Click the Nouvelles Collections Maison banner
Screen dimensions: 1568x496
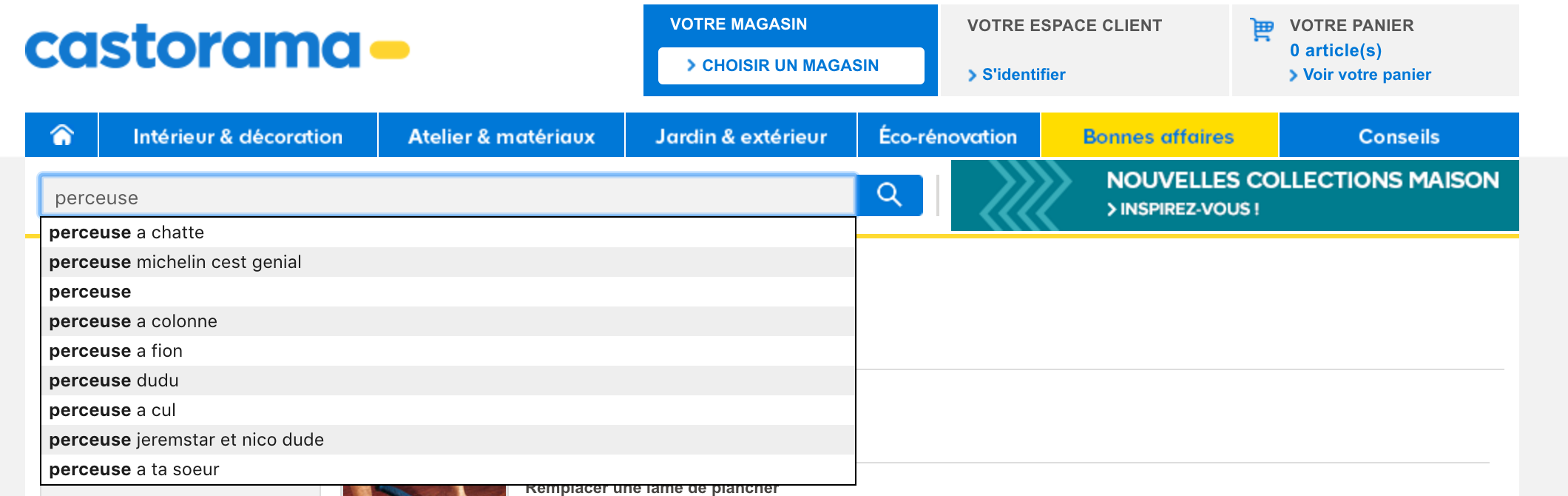pyautogui.click(x=1234, y=195)
